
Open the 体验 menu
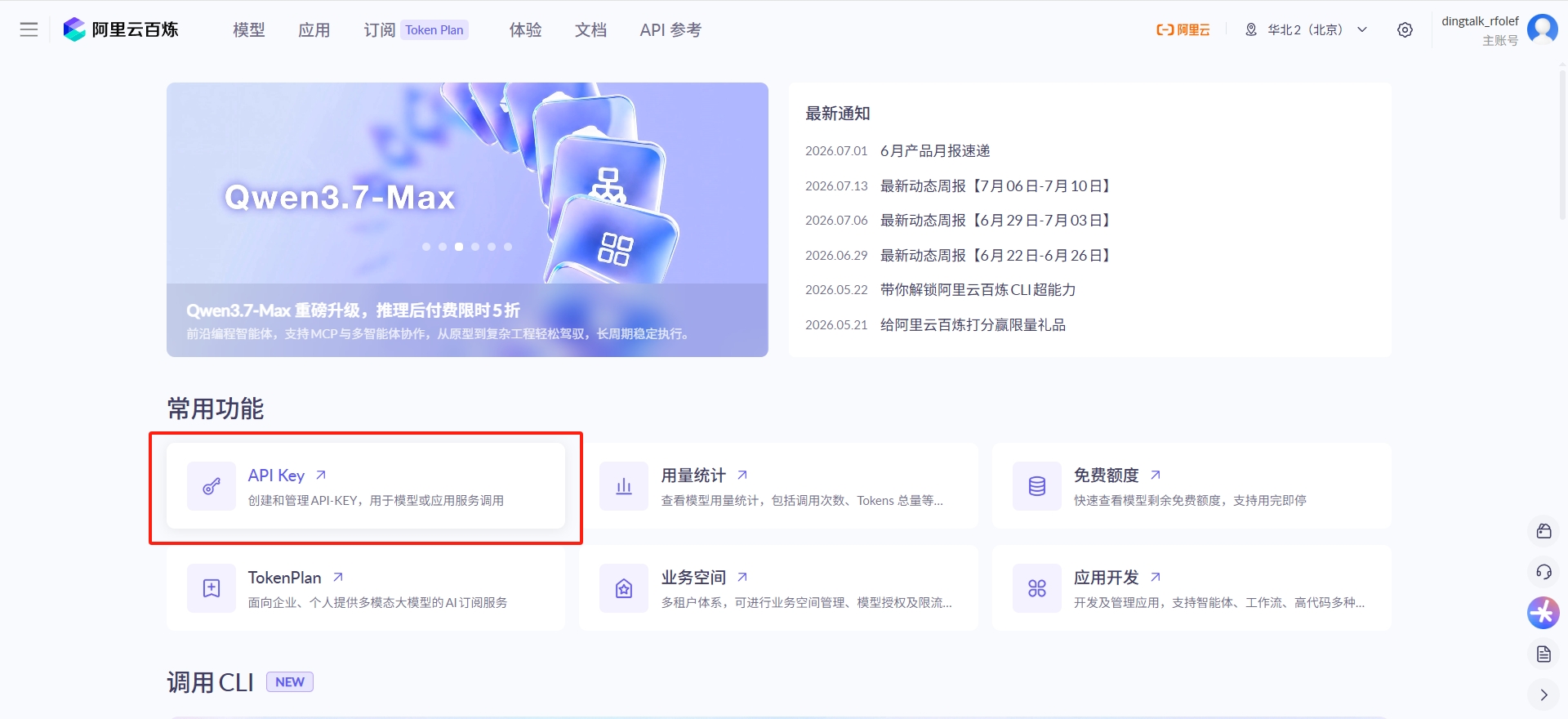click(525, 30)
